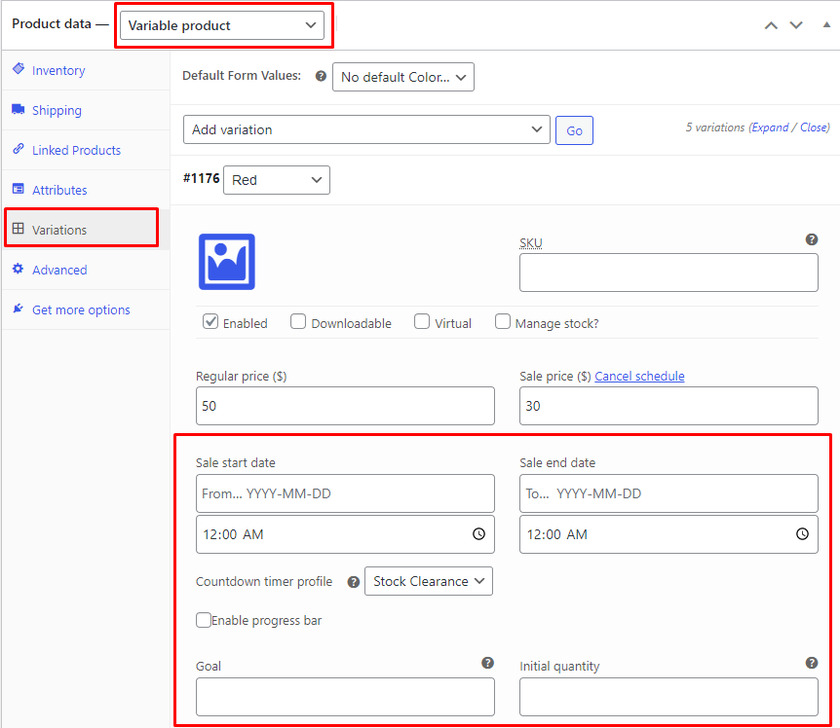
Task: Move Product data panel down with arrow
Action: point(797,26)
